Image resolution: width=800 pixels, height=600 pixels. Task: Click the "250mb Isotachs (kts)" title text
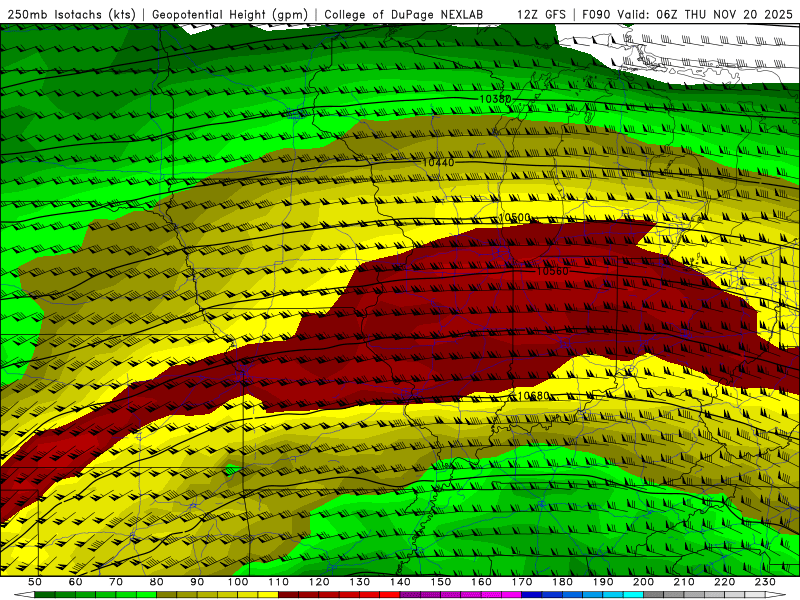click(x=71, y=15)
